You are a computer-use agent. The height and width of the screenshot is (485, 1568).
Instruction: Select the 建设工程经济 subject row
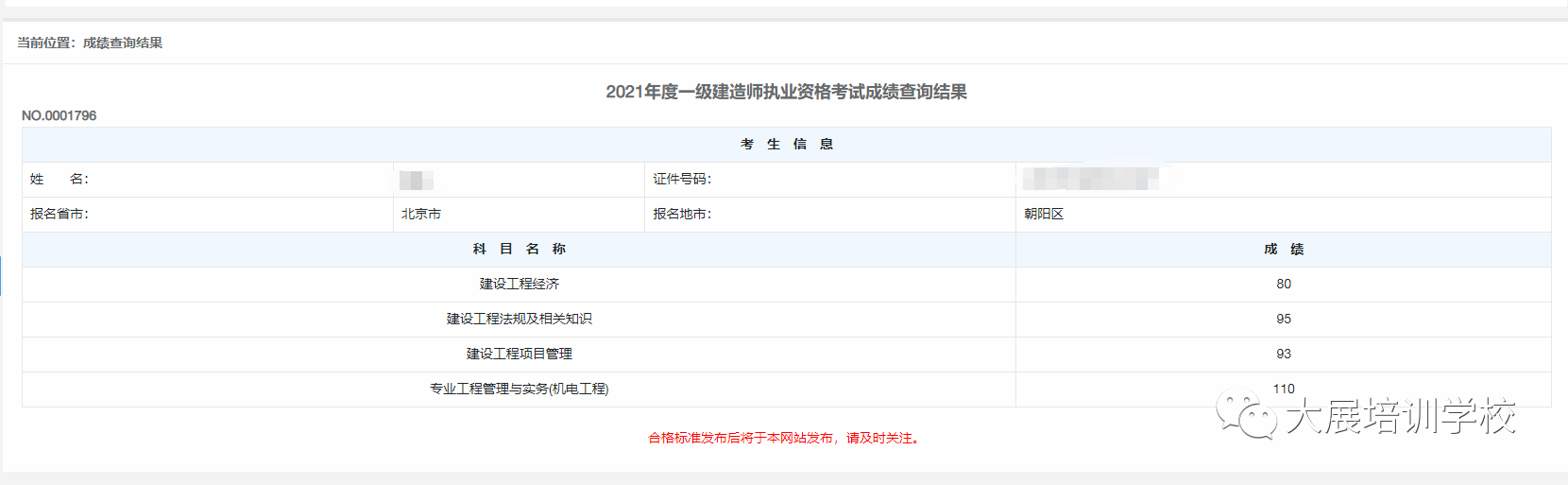point(519,284)
